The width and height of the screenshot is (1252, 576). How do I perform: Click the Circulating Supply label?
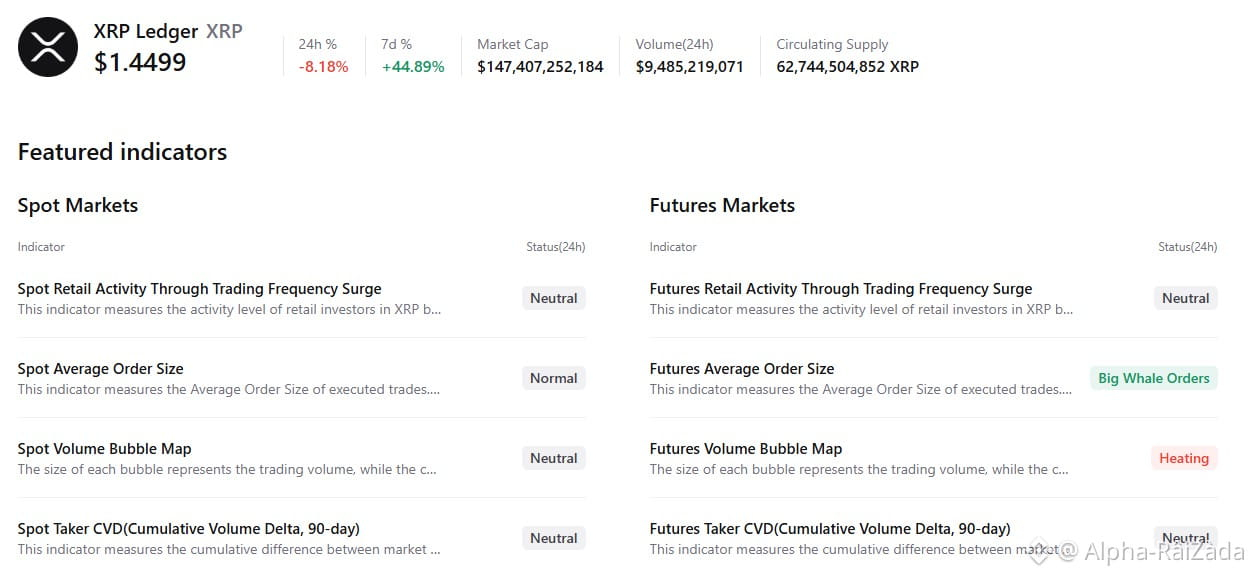(832, 44)
